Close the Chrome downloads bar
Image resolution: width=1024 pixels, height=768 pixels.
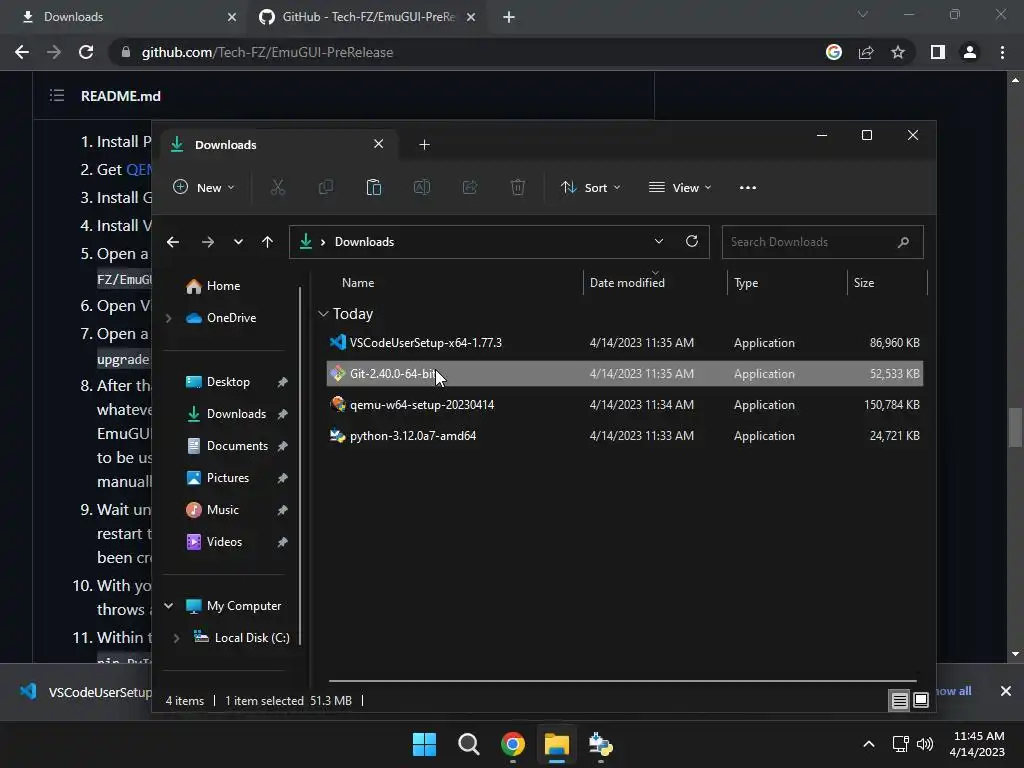coord(1006,691)
